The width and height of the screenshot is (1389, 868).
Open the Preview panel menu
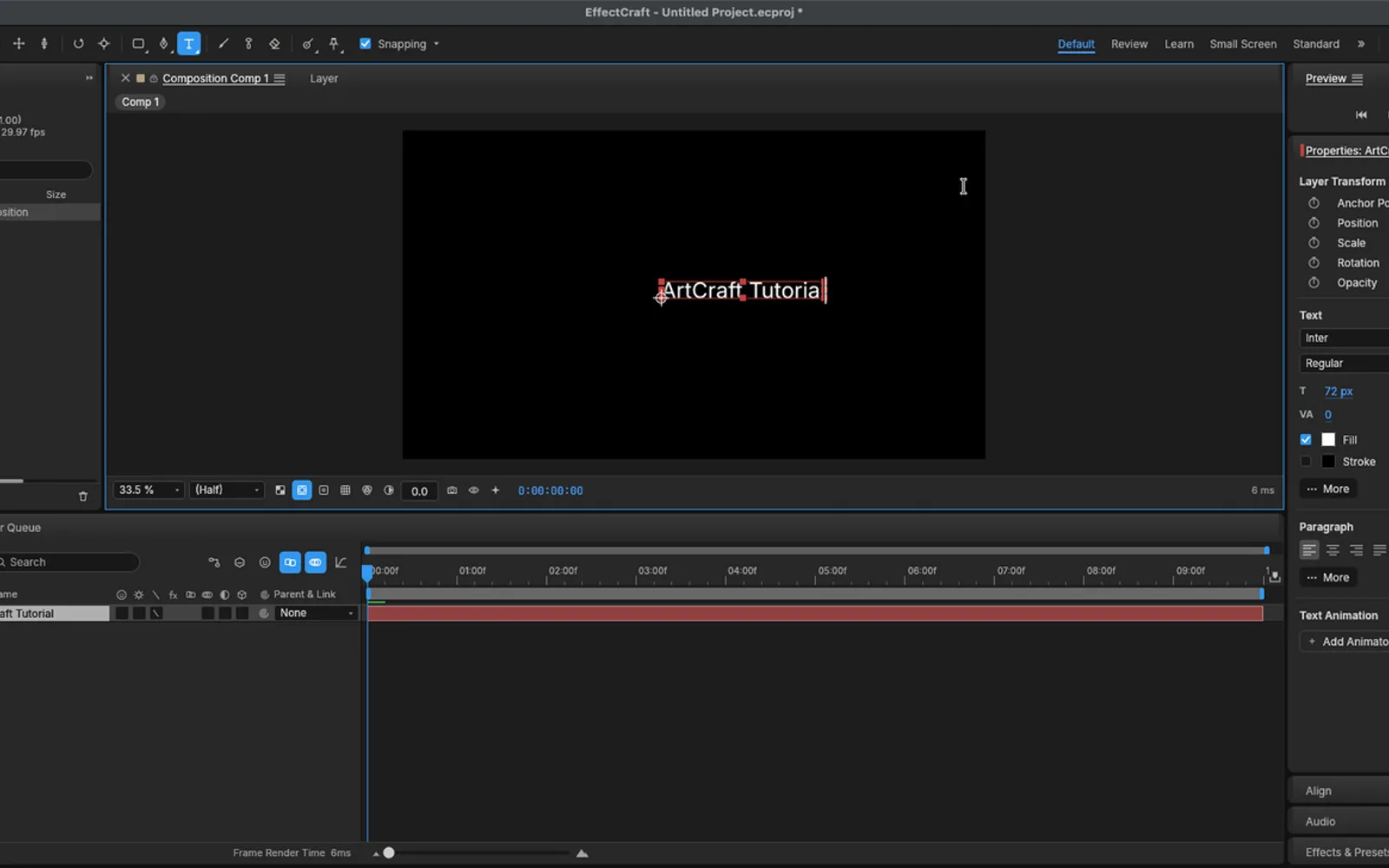(1357, 79)
